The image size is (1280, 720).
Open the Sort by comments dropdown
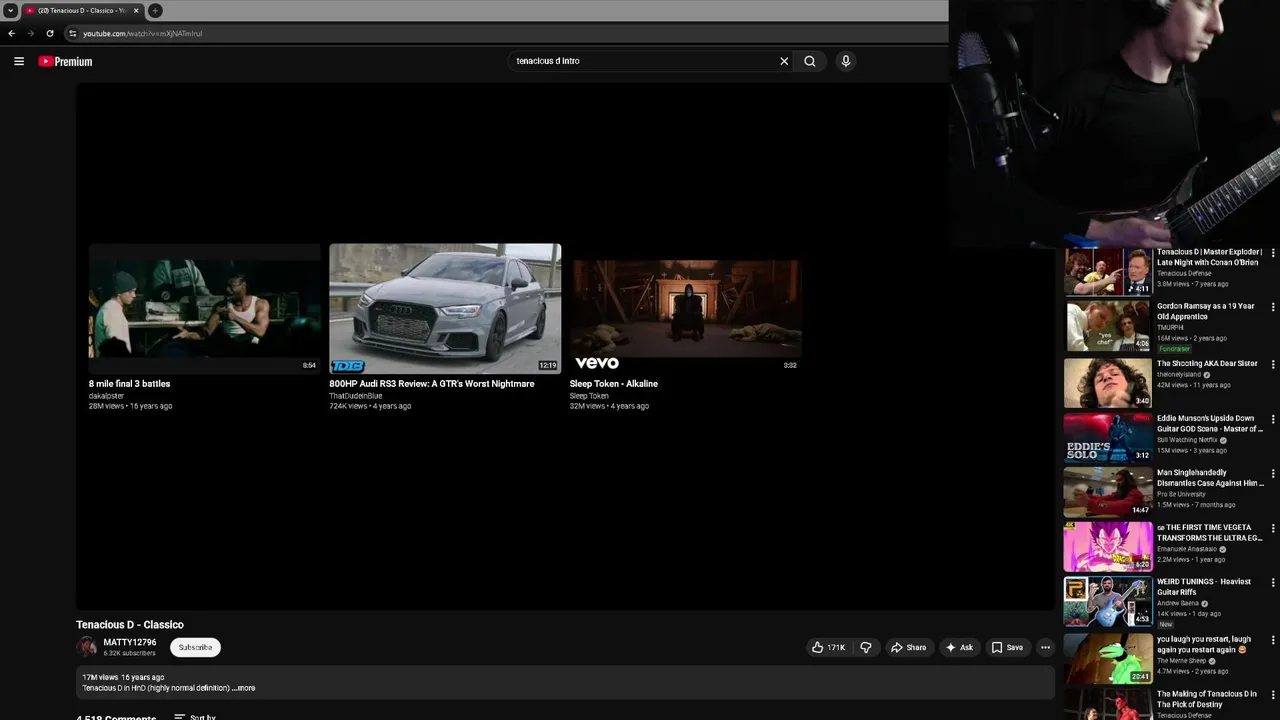(x=194, y=716)
